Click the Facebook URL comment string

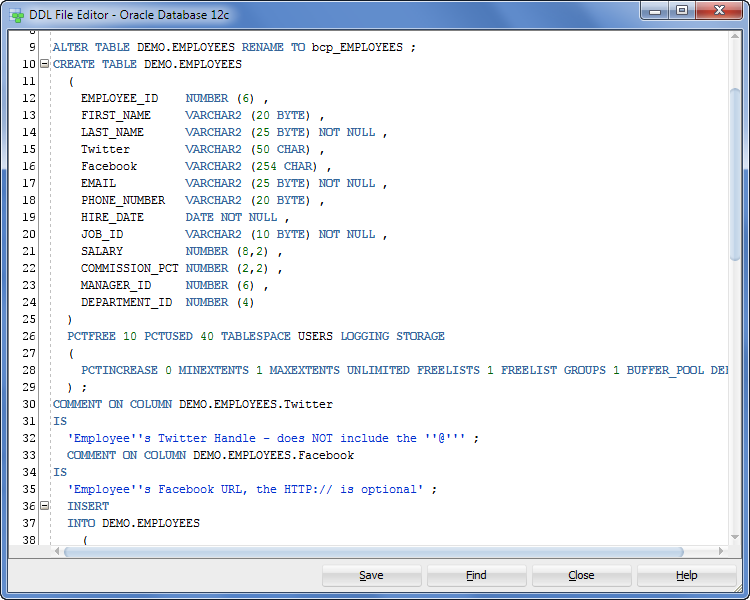[245, 489]
